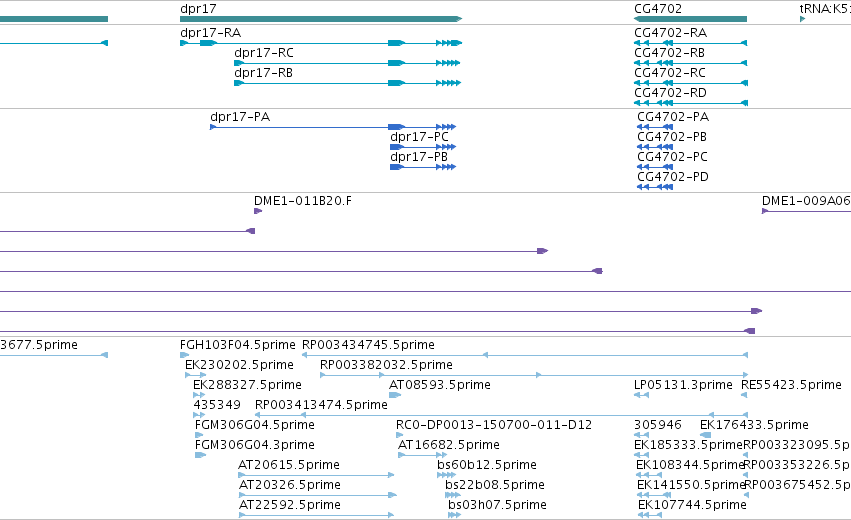Viewport: 851px width, 520px height.
Task: Select AT20326.5prime EST label
Action: pyautogui.click(x=290, y=485)
